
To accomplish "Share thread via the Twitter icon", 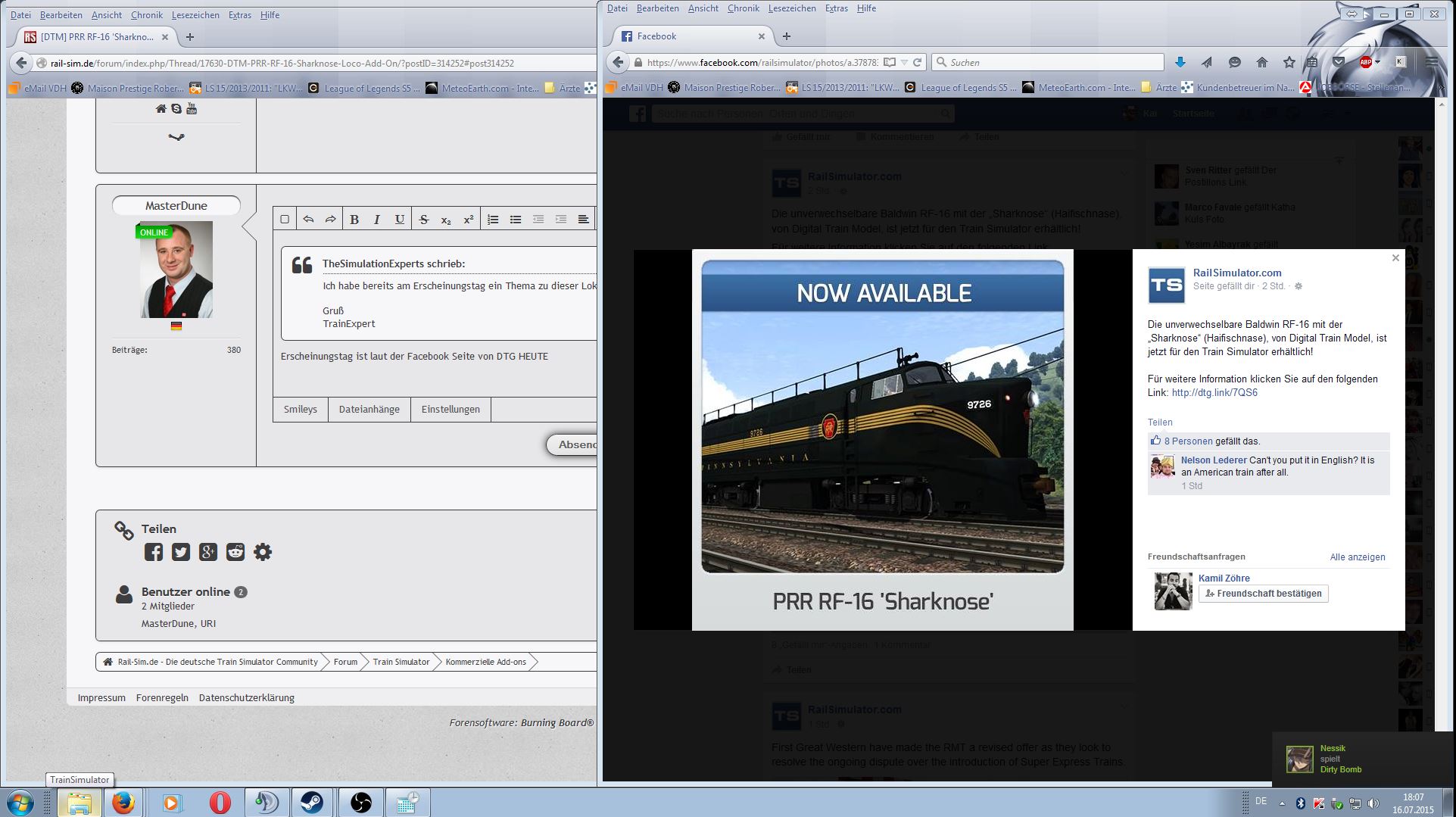I will pos(181,552).
